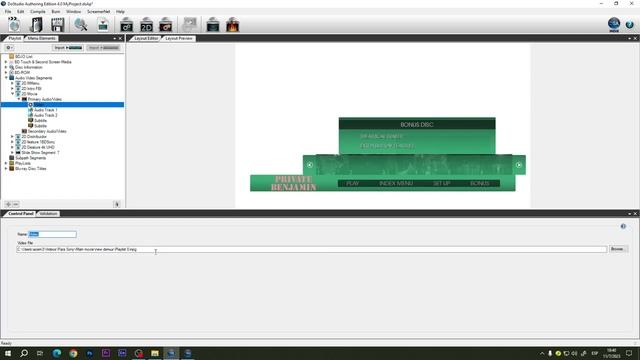Expand the PlayLists node
Viewport: 640px width, 360px height.
[6, 163]
